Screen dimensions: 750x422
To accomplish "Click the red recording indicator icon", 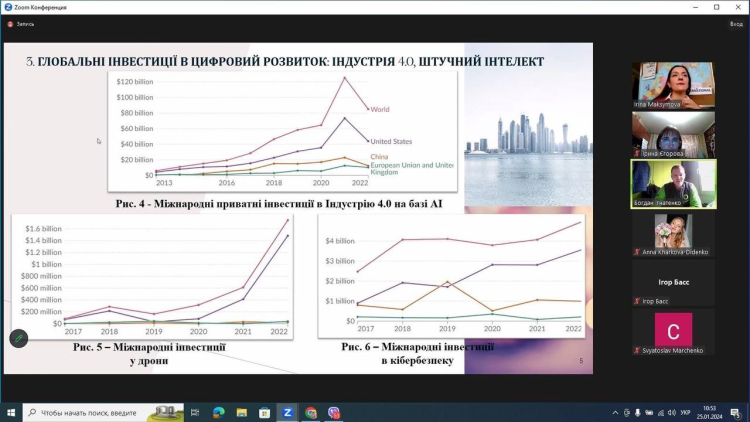I will (10, 23).
